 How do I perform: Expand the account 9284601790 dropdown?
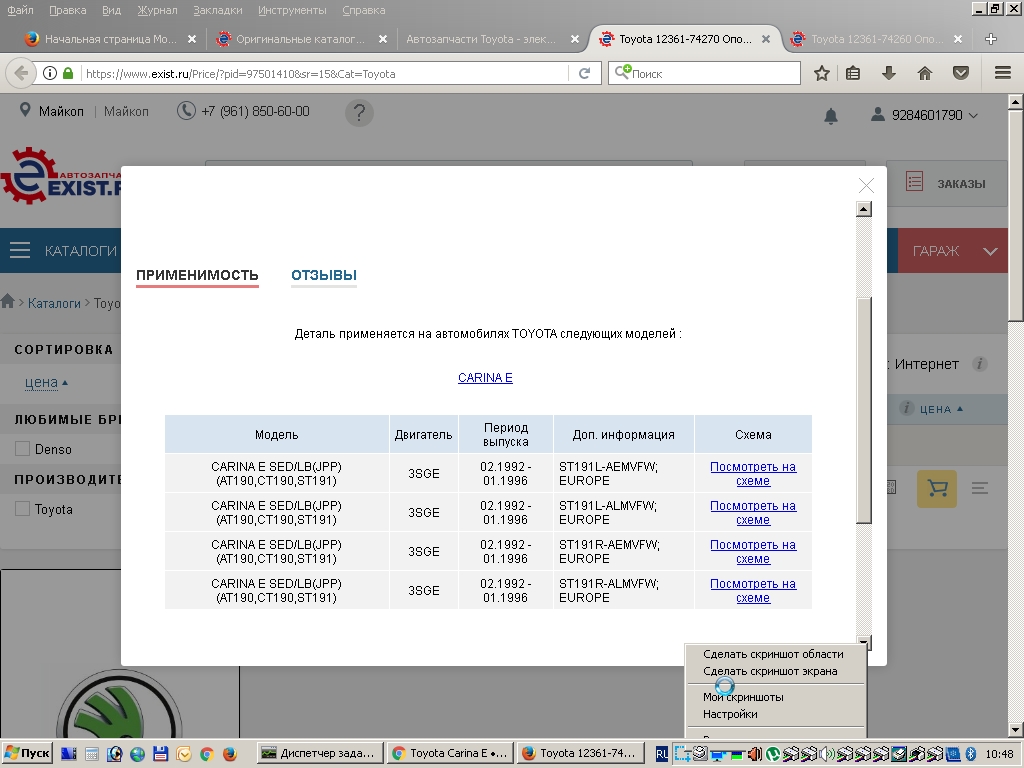coord(925,115)
